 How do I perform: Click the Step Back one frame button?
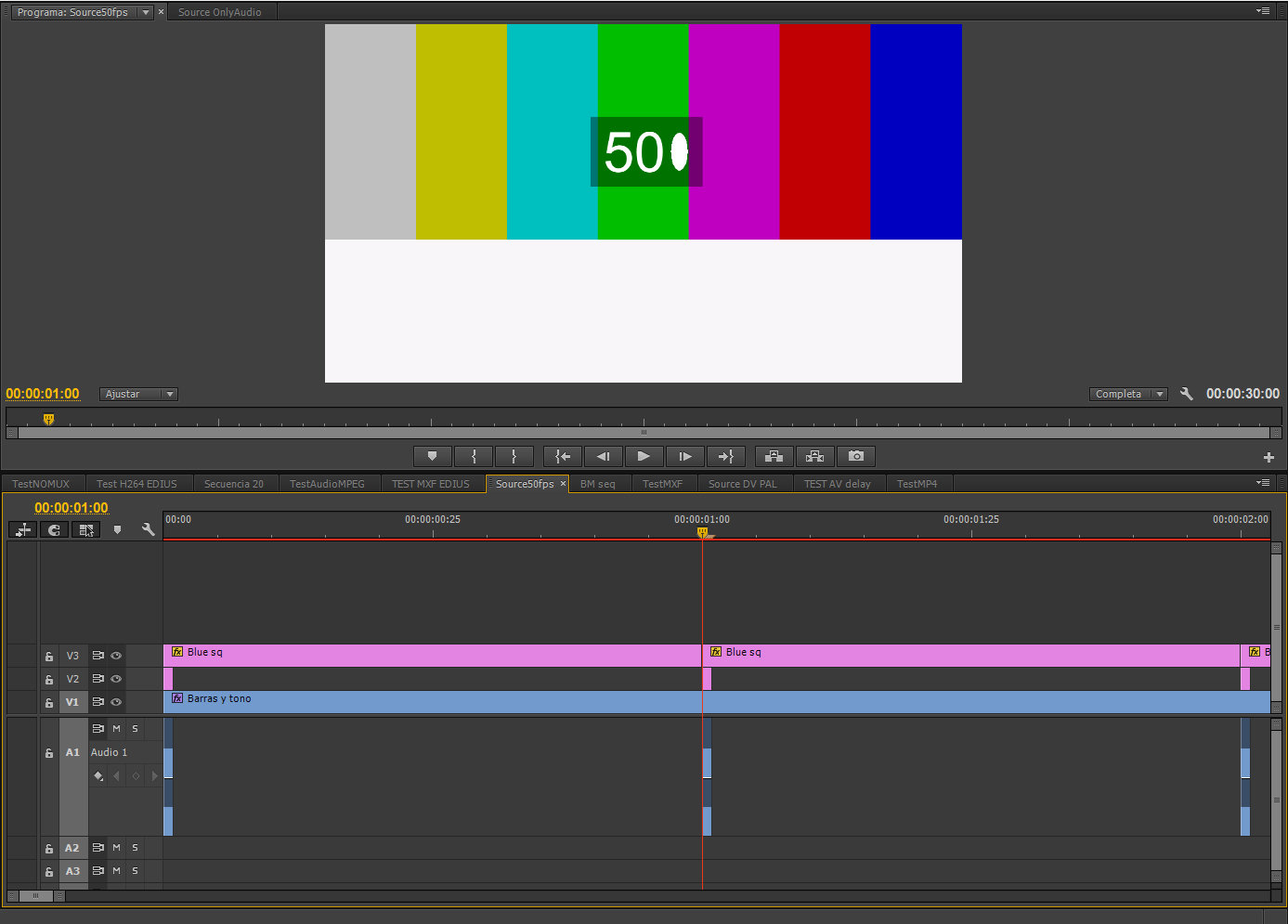[604, 456]
